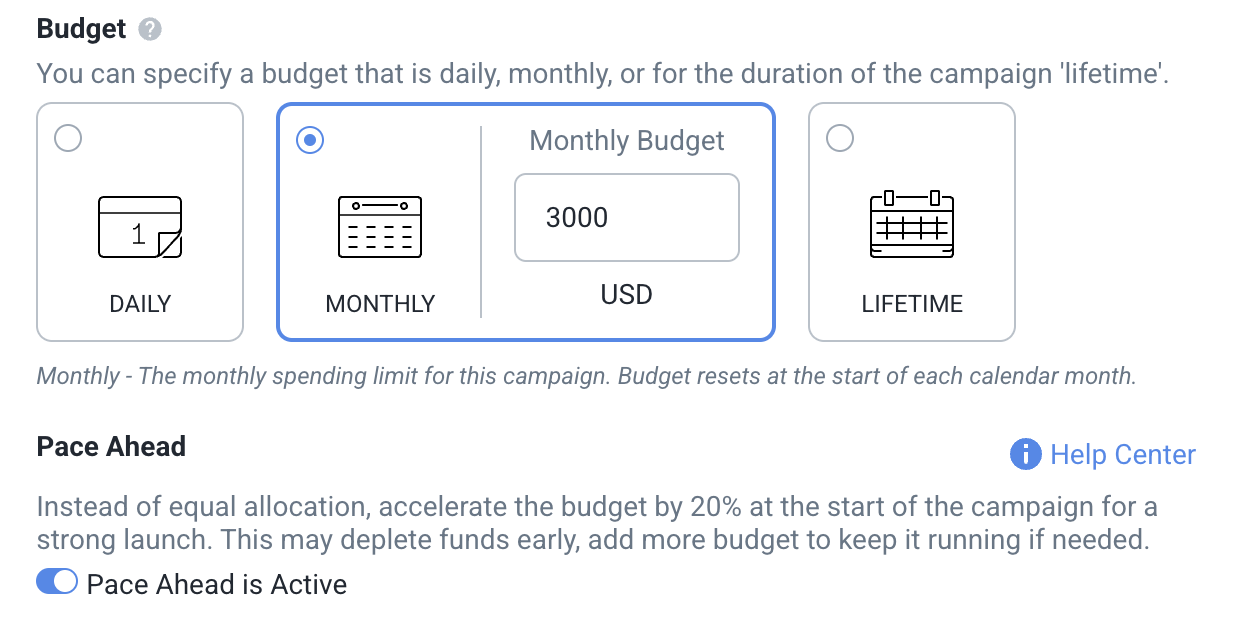Viewport: 1236px width, 632px height.
Task: Click the USD currency label under the budget field
Action: pyautogui.click(x=627, y=295)
